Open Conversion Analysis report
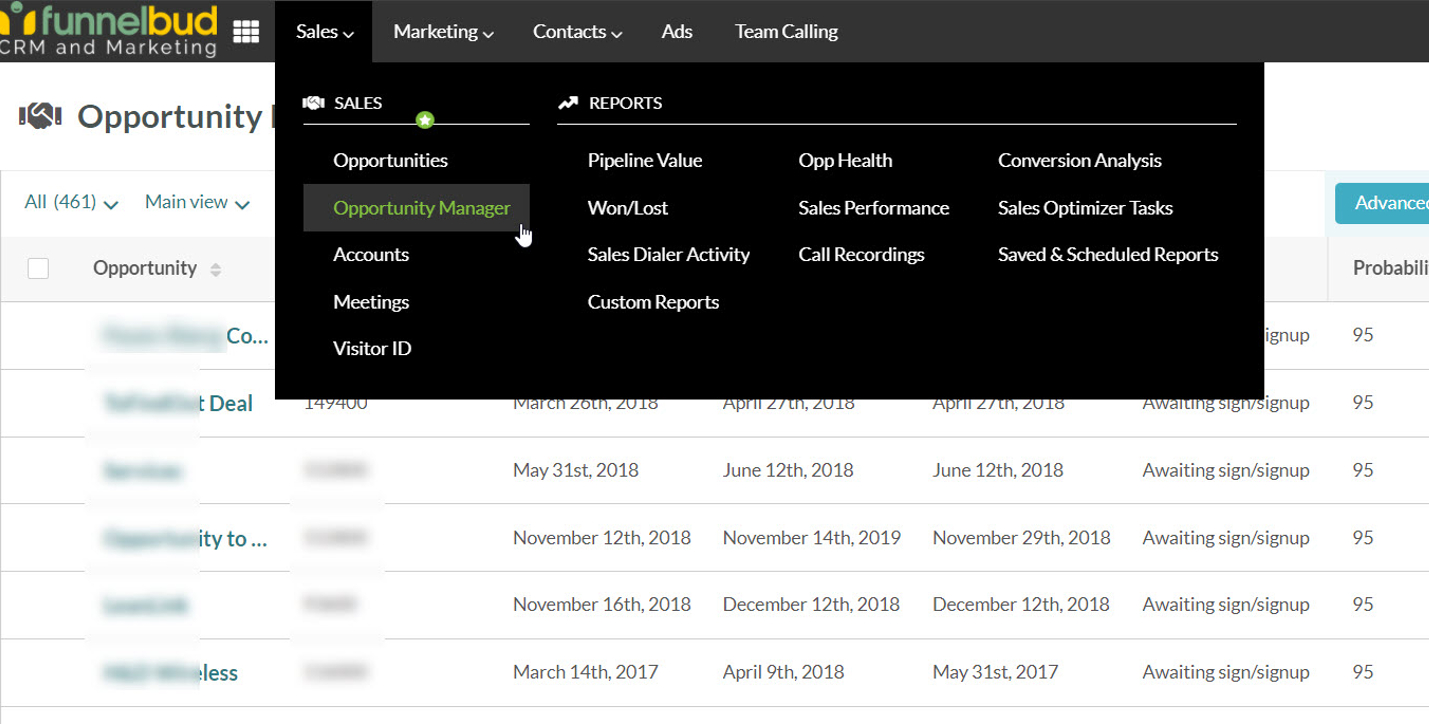Screen dimensions: 1429x724 click(x=1080, y=160)
